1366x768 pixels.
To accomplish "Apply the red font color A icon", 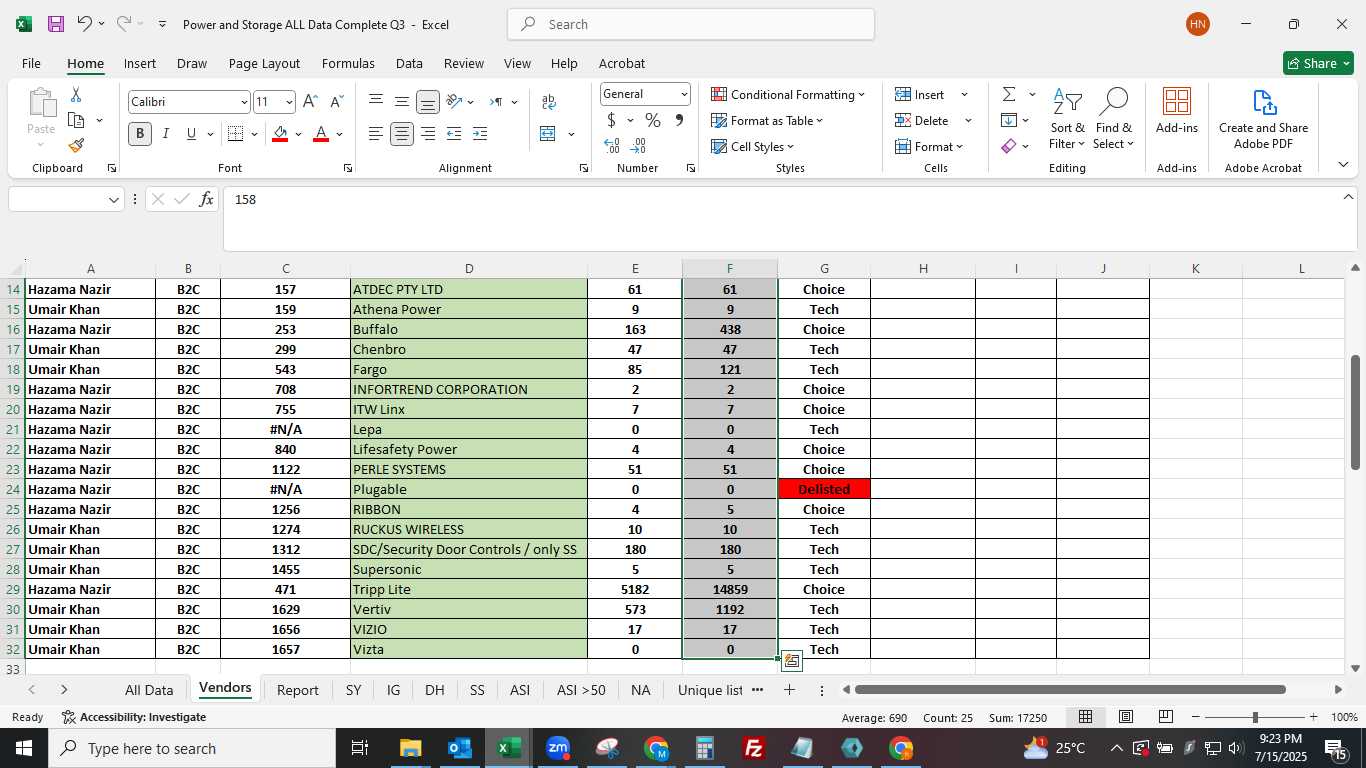I will [321, 134].
